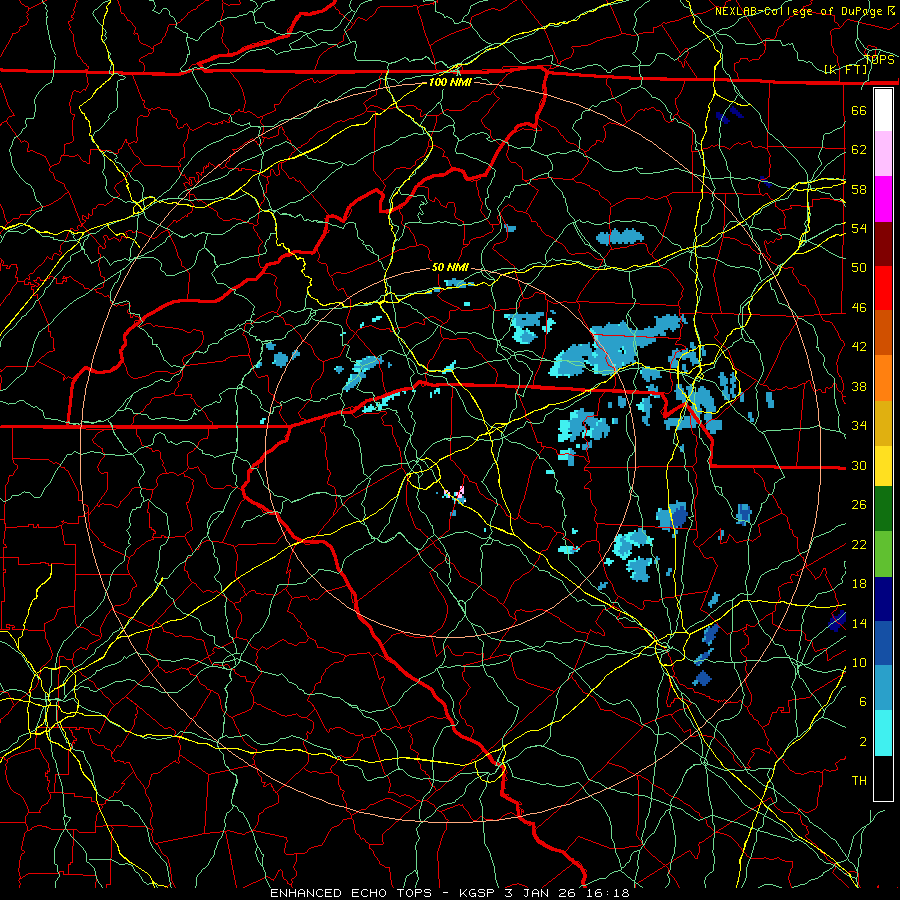Pick the light green legend swatch
Image resolution: width=900 pixels, height=900 pixels.
883,554
